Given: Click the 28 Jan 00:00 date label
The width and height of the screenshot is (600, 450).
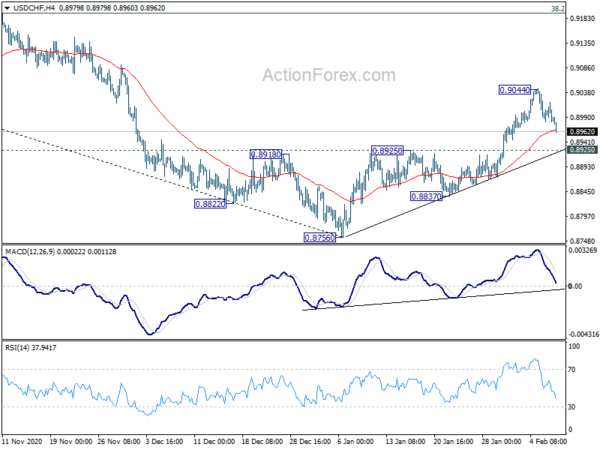Looking at the screenshot, I should [501, 441].
